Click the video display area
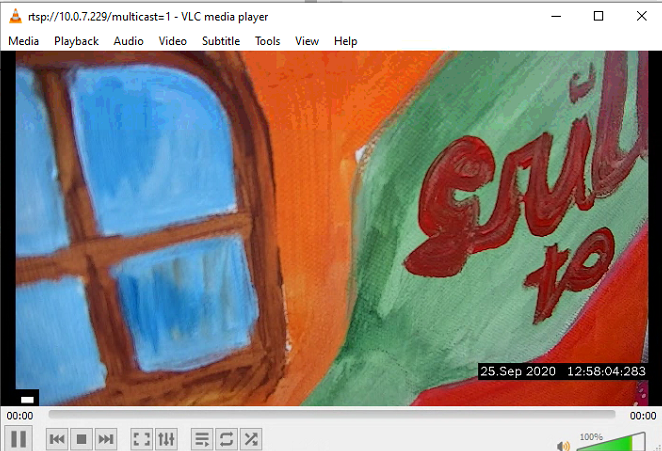Screen dimensions: 662x451 pyautogui.click(x=332, y=228)
